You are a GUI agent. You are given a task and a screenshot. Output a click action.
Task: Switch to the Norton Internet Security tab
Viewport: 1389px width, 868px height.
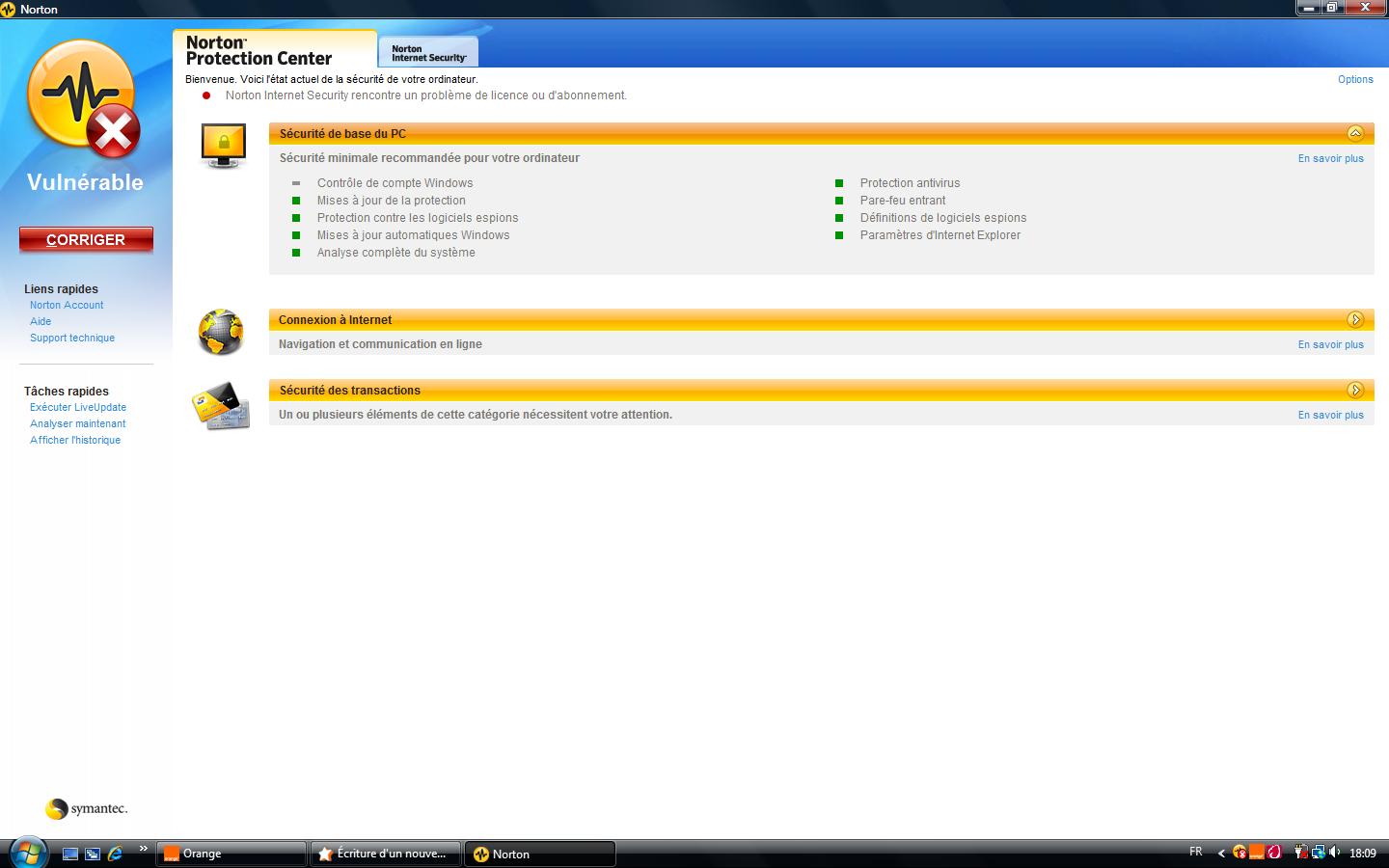tap(428, 53)
